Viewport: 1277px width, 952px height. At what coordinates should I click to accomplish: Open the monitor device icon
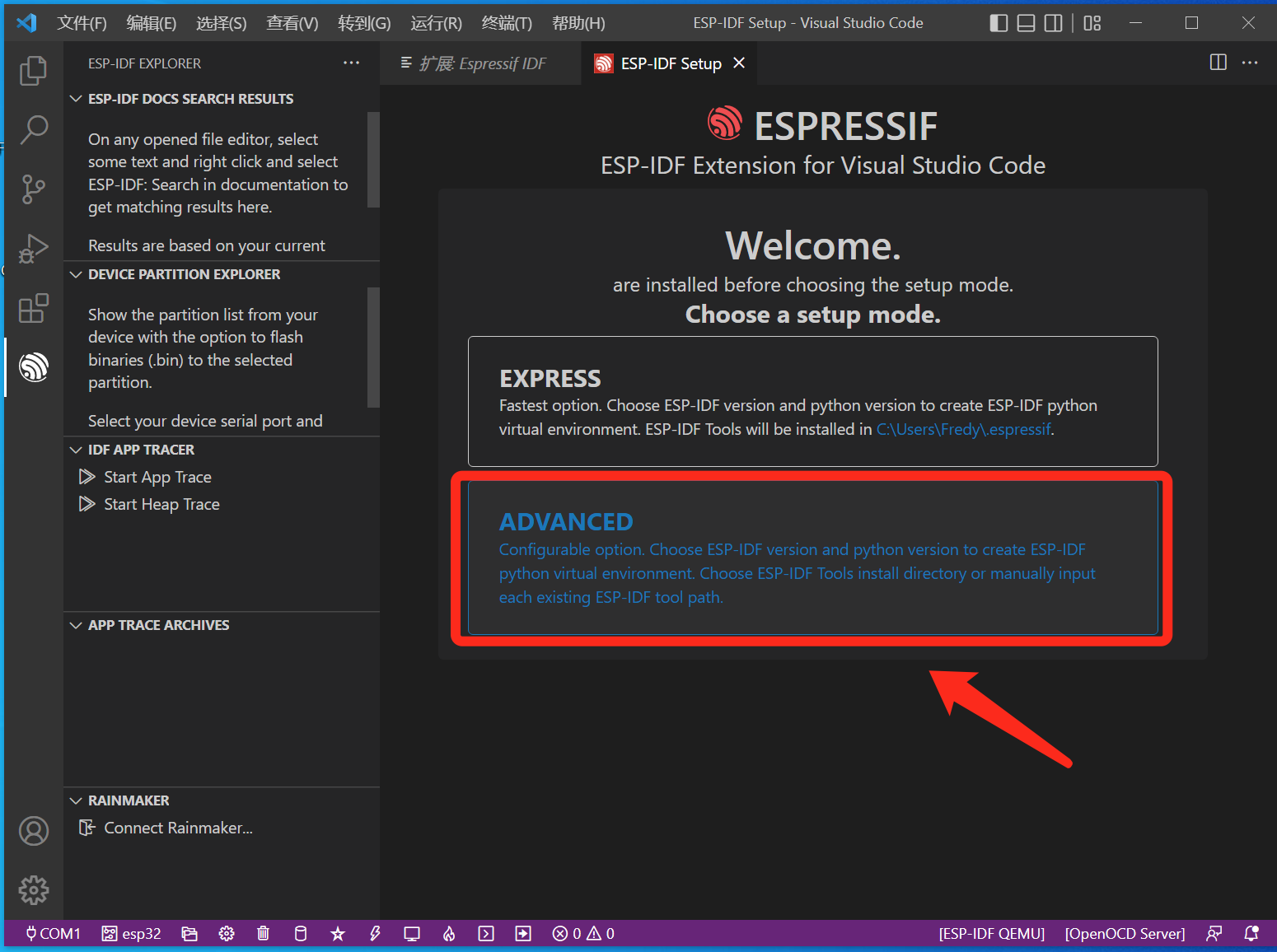pyautogui.click(x=412, y=933)
